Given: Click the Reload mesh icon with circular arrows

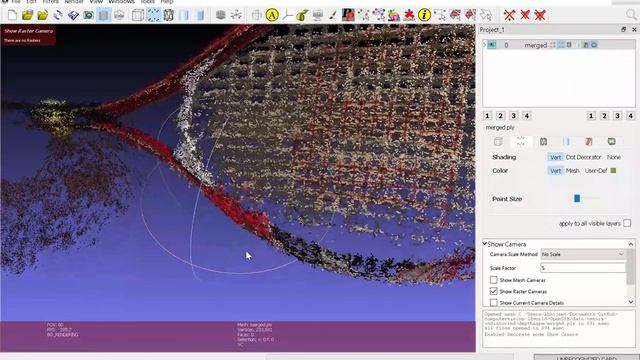Looking at the screenshot, I should (58, 16).
